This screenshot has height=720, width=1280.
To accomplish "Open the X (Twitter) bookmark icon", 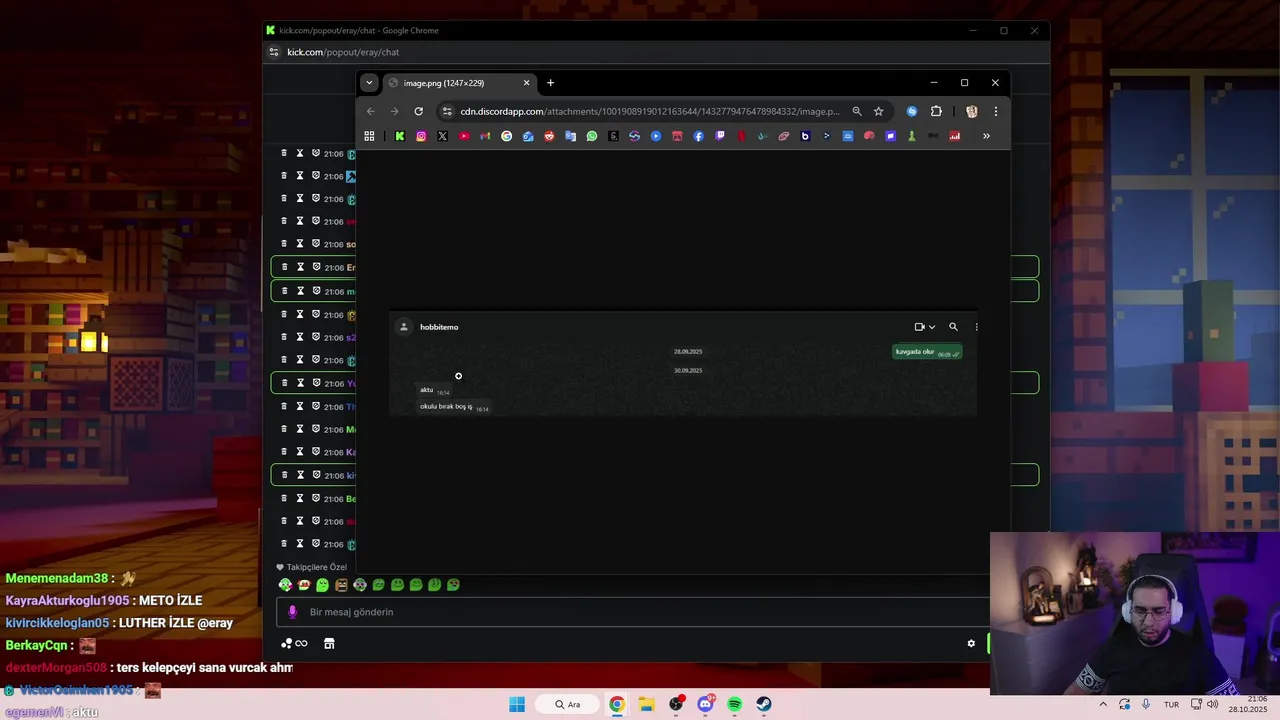I will tap(442, 136).
